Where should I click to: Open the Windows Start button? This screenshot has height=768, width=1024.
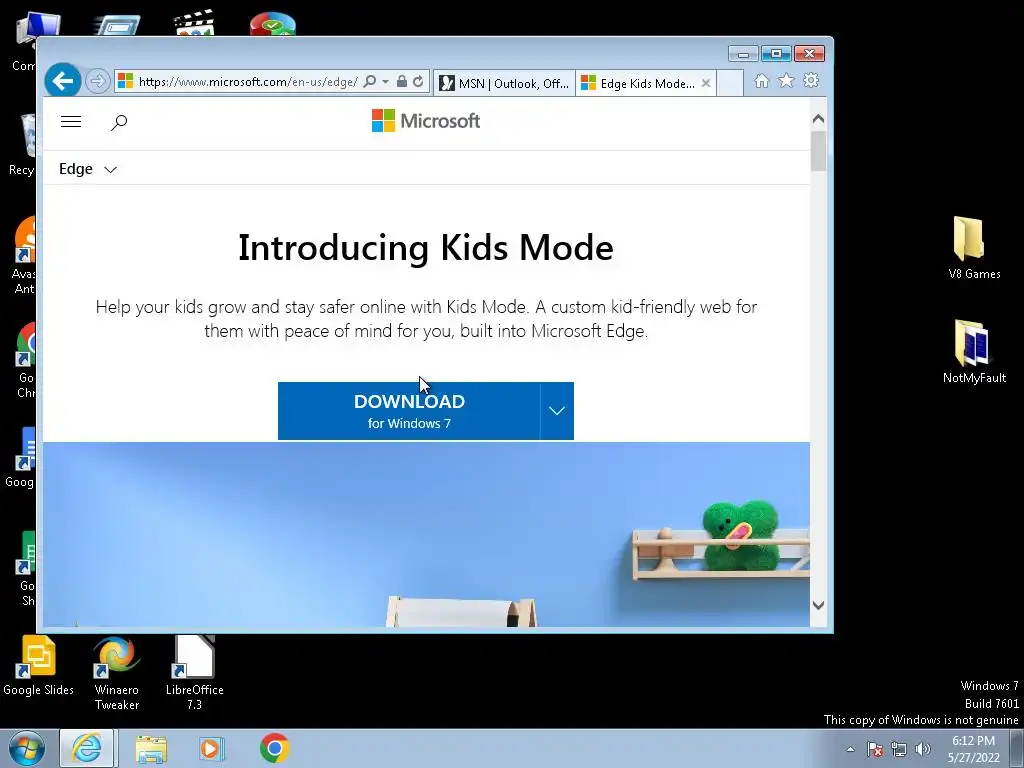click(x=26, y=748)
